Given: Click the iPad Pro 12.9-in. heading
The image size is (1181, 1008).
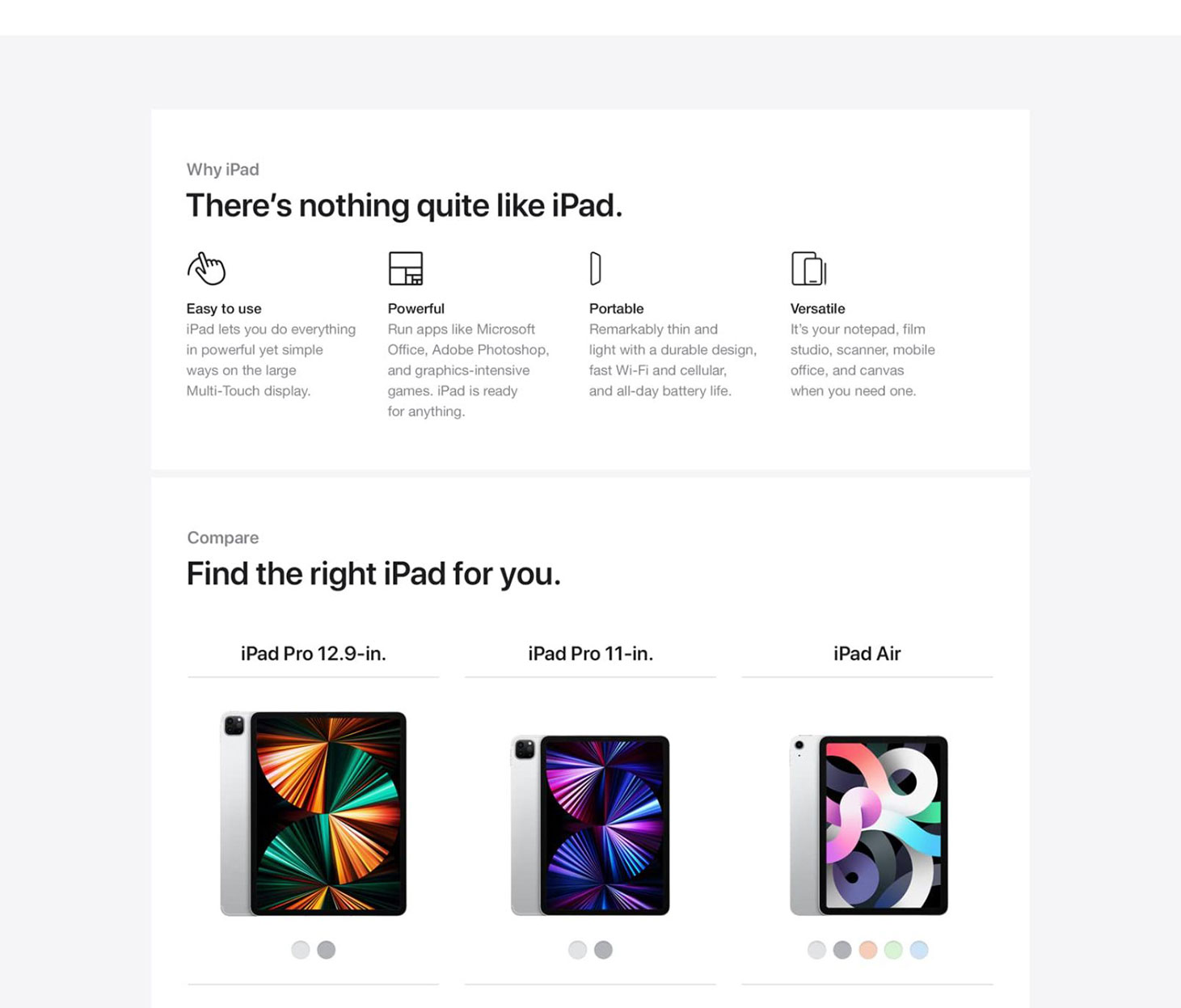Looking at the screenshot, I should tap(314, 653).
